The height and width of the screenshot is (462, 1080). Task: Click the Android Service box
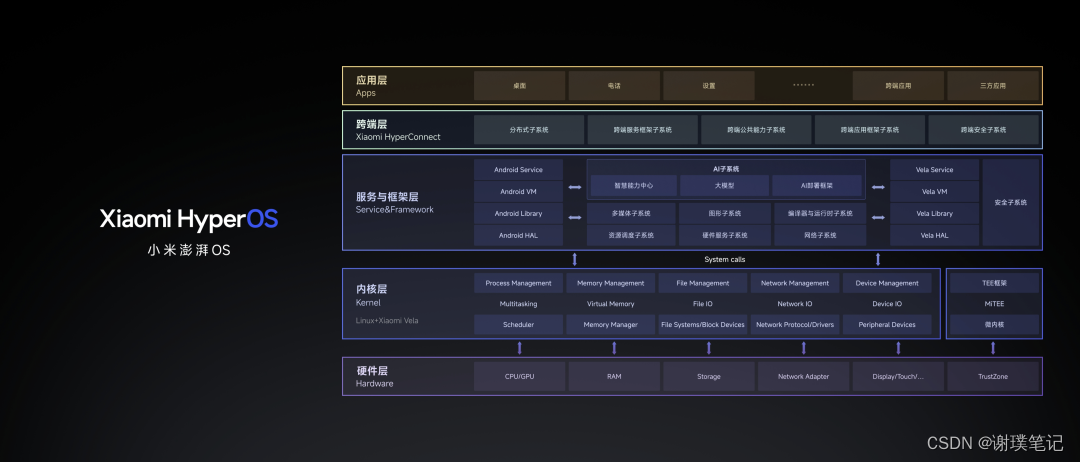518,169
